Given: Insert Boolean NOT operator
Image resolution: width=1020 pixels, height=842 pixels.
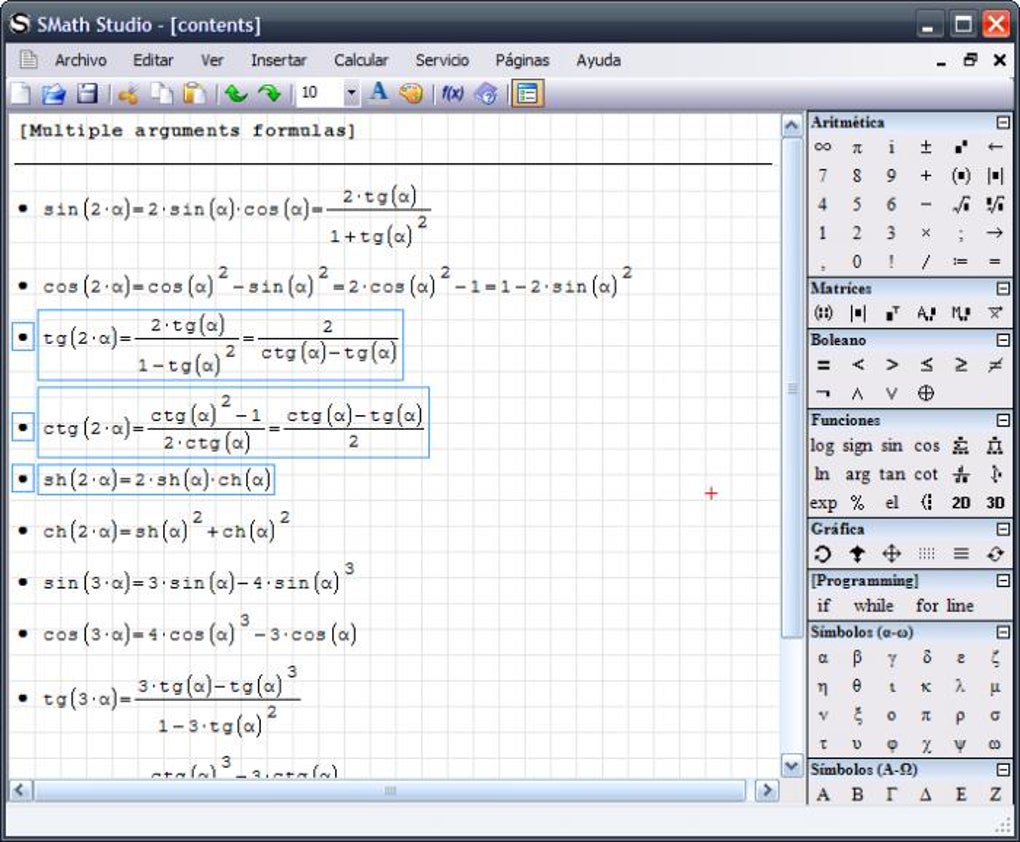Looking at the screenshot, I should coord(823,393).
